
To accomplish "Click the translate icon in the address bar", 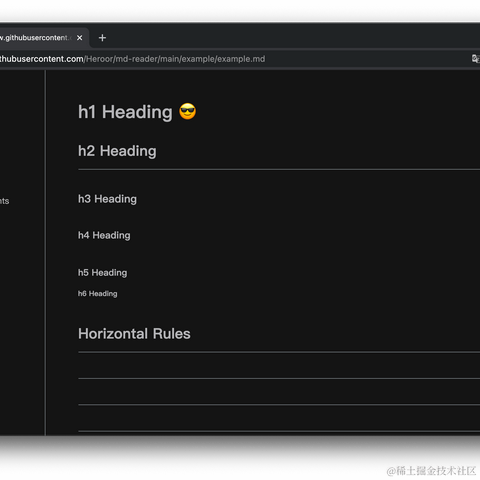I will [475, 59].
